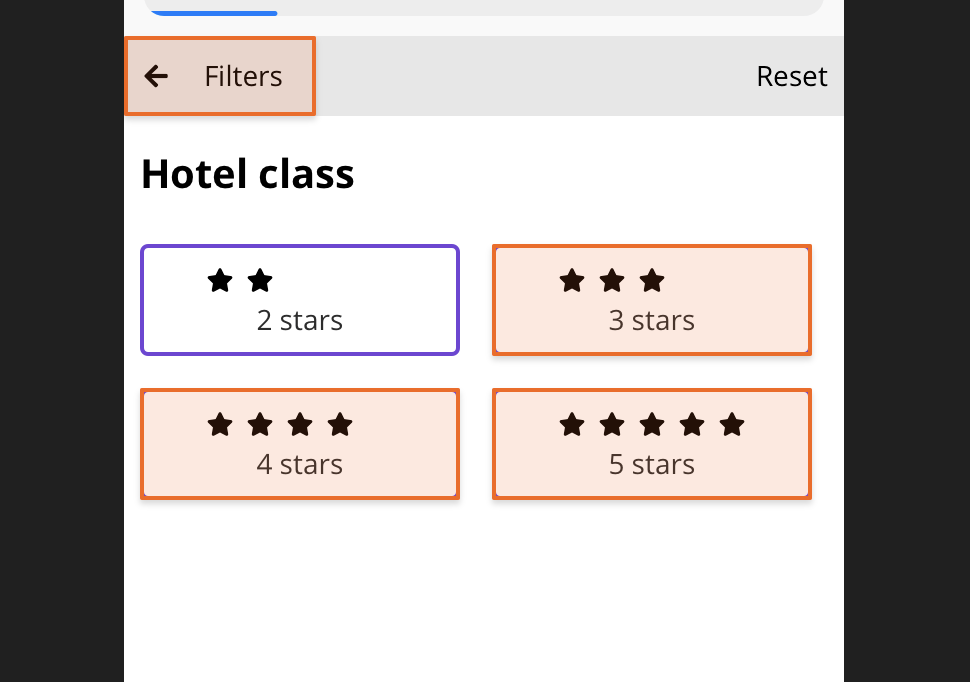
Task: Open the Filters panel header
Action: pyautogui.click(x=220, y=76)
